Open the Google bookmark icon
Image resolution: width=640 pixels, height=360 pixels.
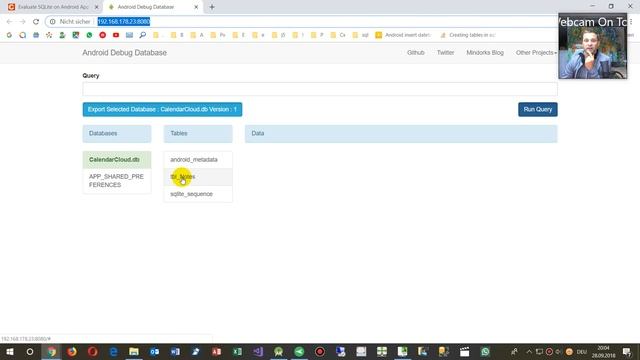click(x=9, y=35)
